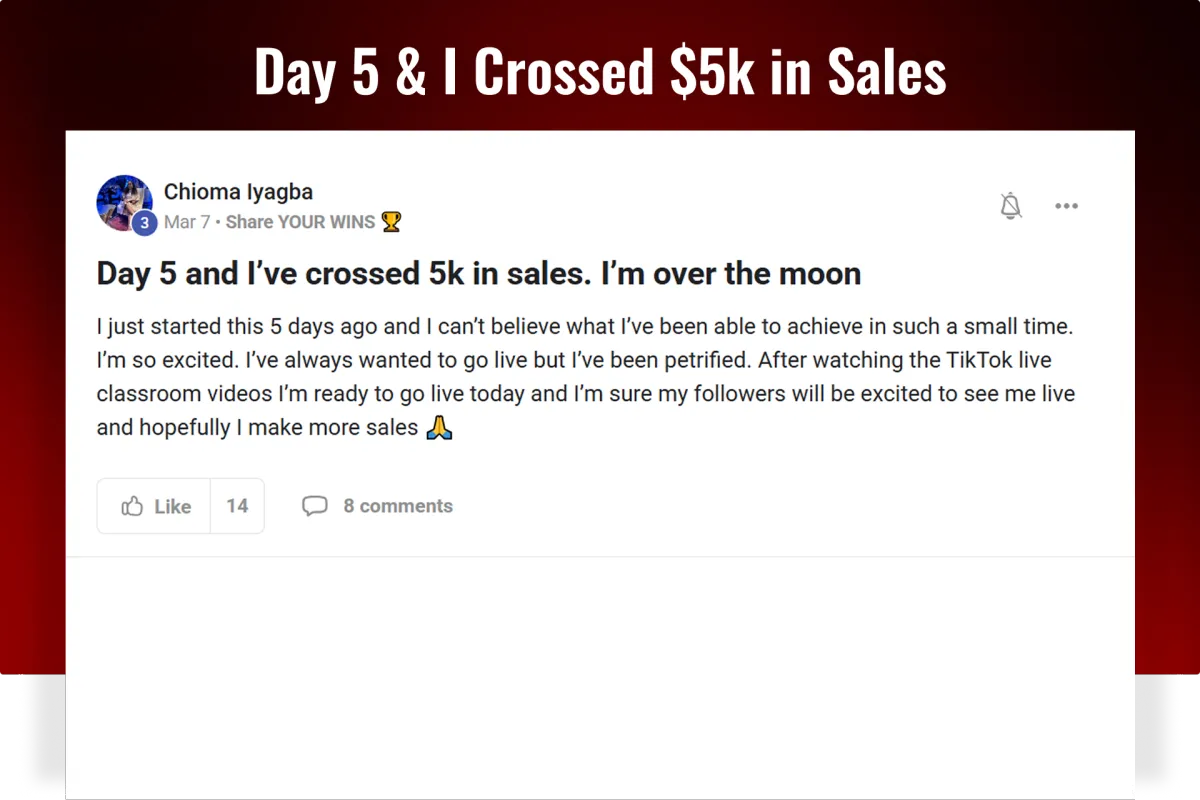This screenshot has height=800, width=1200.
Task: Click the post body paragraph text
Action: click(x=586, y=377)
